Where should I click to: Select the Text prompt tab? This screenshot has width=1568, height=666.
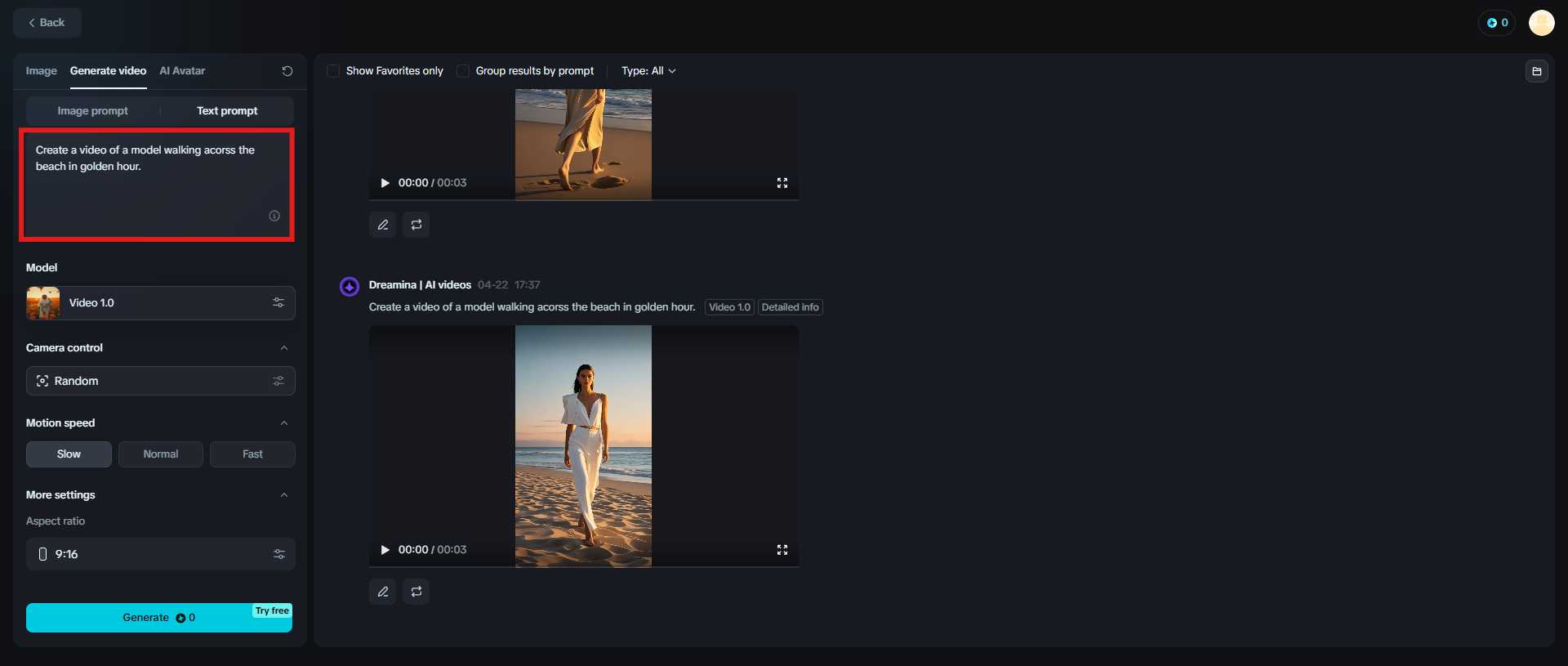(227, 111)
